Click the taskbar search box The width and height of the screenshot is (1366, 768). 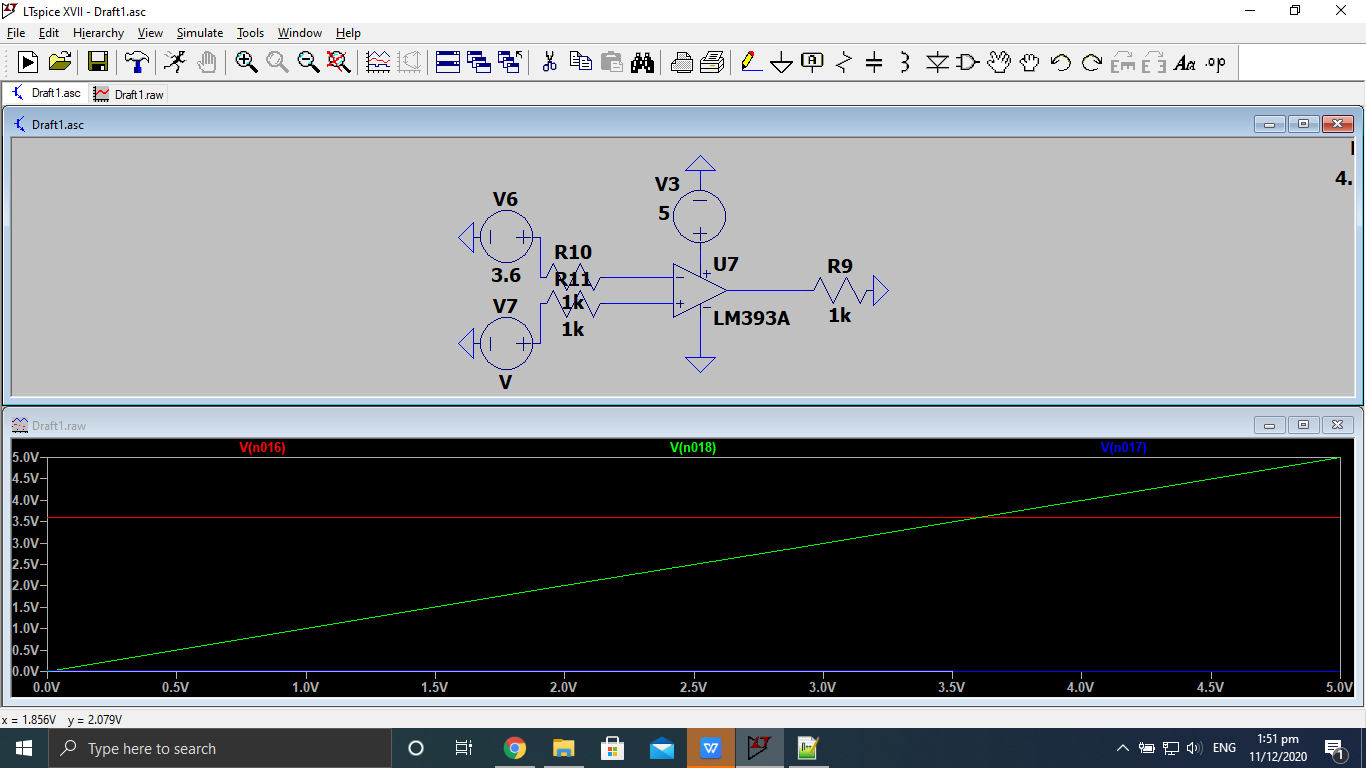point(219,748)
